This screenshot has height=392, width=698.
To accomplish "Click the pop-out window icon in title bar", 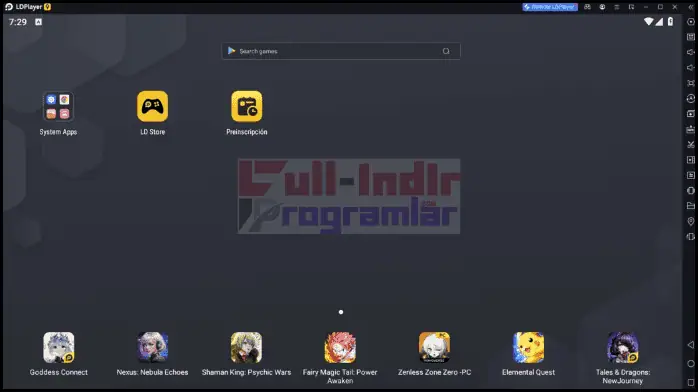I will tap(631, 7).
